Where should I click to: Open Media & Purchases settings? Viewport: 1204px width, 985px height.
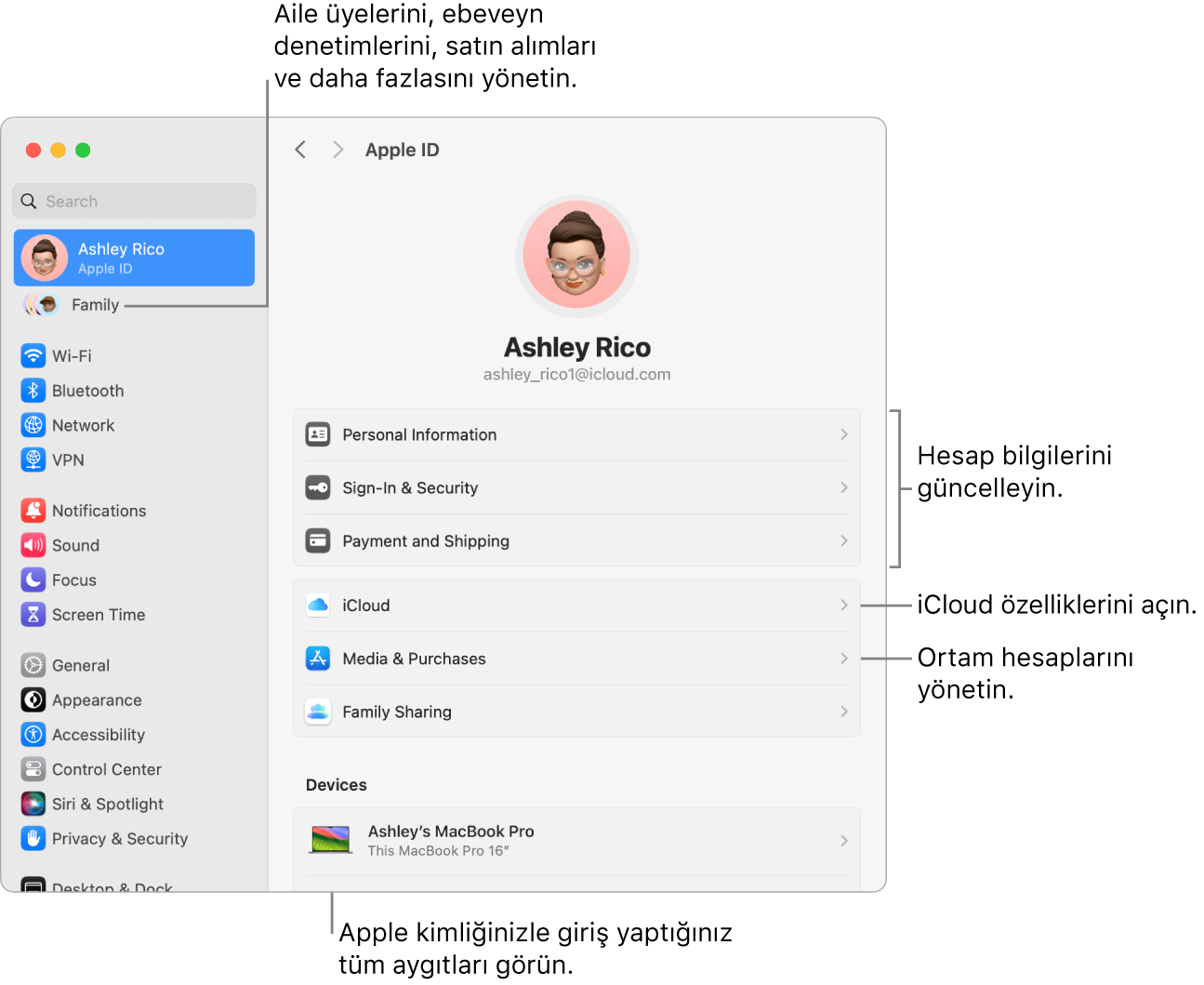(576, 658)
